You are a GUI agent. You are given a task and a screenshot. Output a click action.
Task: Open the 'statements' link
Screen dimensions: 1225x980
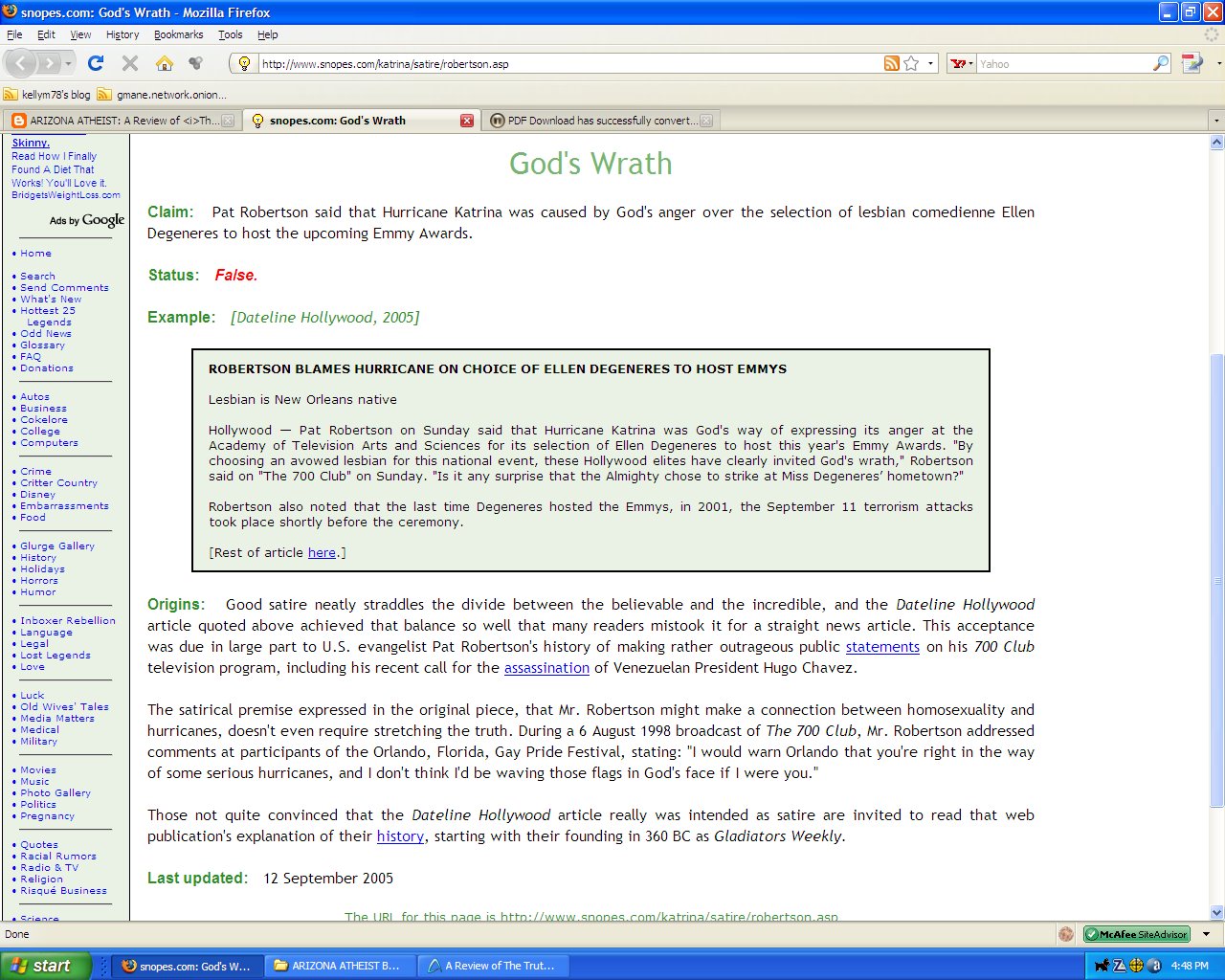[882, 647]
